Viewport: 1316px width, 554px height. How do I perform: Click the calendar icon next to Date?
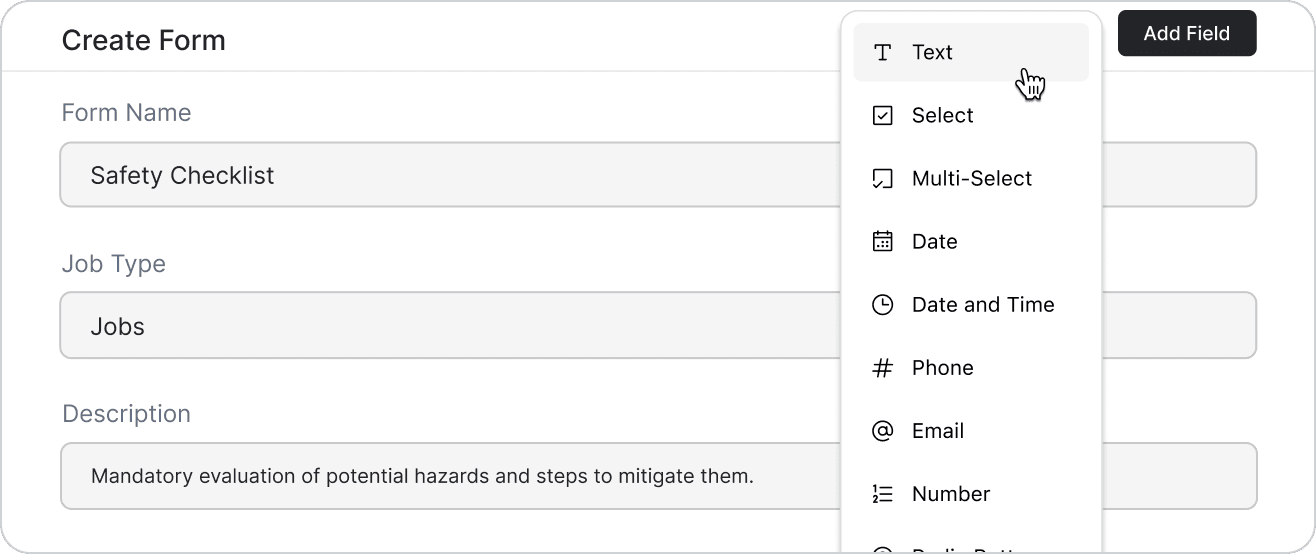pos(882,242)
